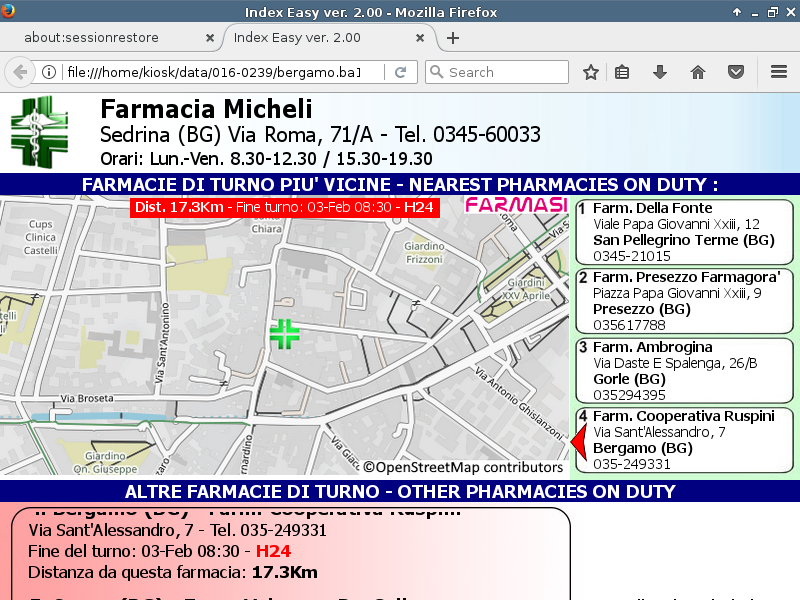Bookmark this page with the star icon

coord(591,72)
